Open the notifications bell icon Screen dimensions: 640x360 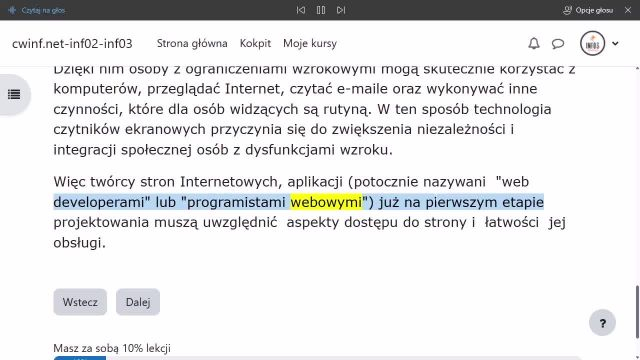click(x=534, y=43)
